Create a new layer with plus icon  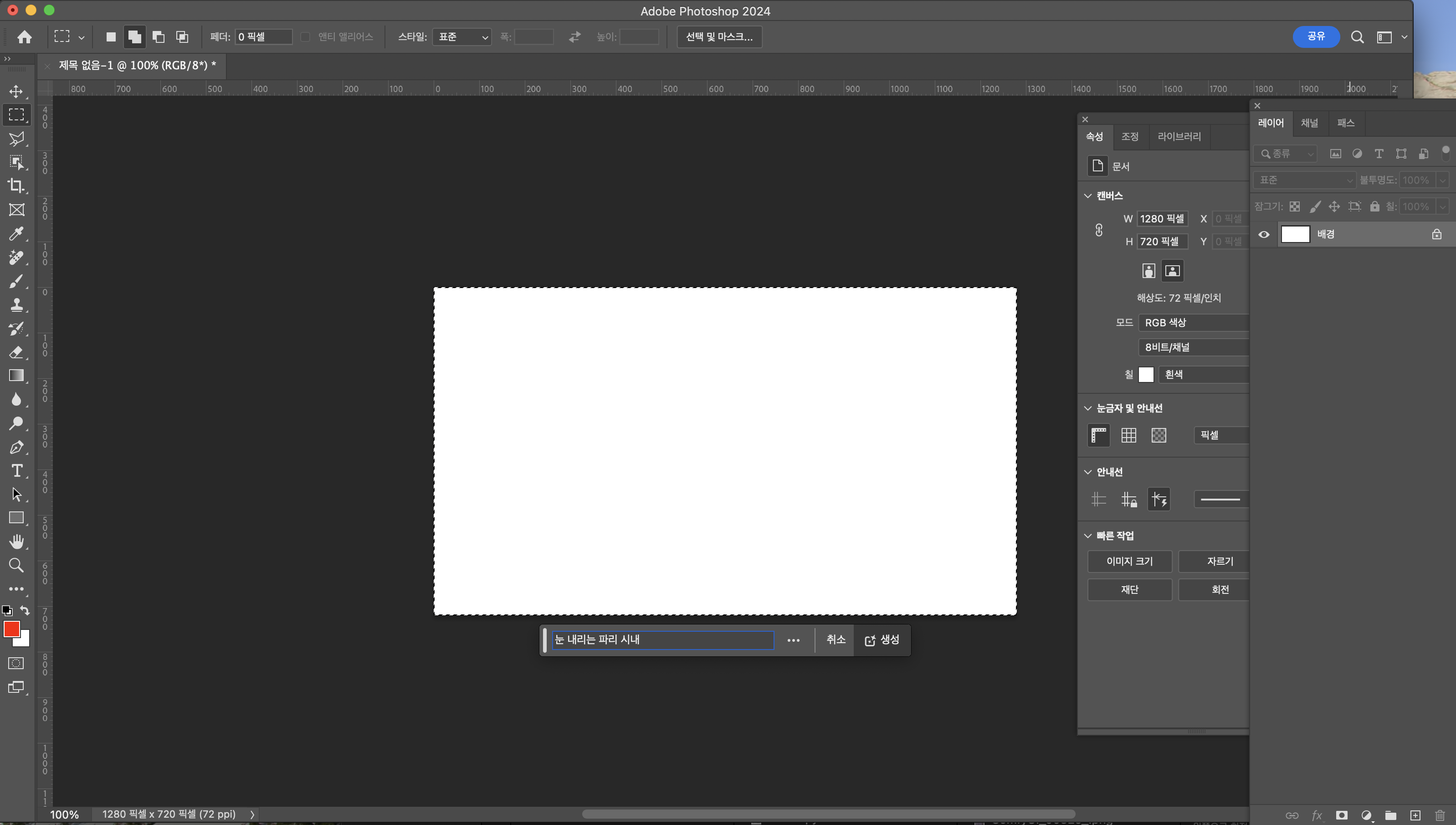click(1415, 815)
